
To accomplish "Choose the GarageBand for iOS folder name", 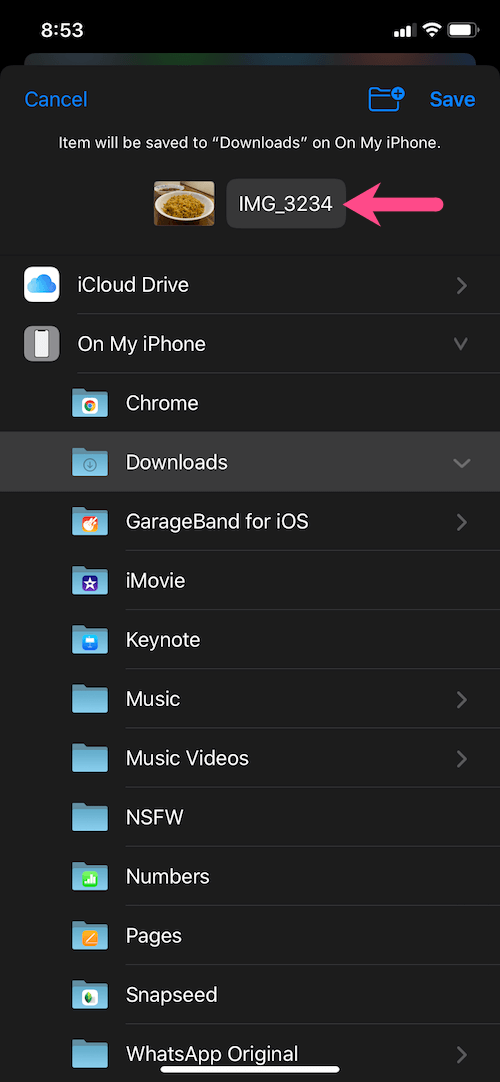I will point(217,522).
